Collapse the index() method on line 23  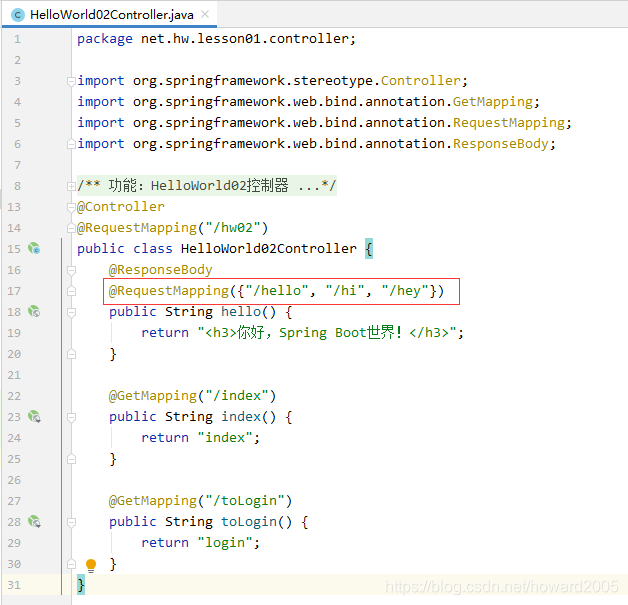pos(71,417)
